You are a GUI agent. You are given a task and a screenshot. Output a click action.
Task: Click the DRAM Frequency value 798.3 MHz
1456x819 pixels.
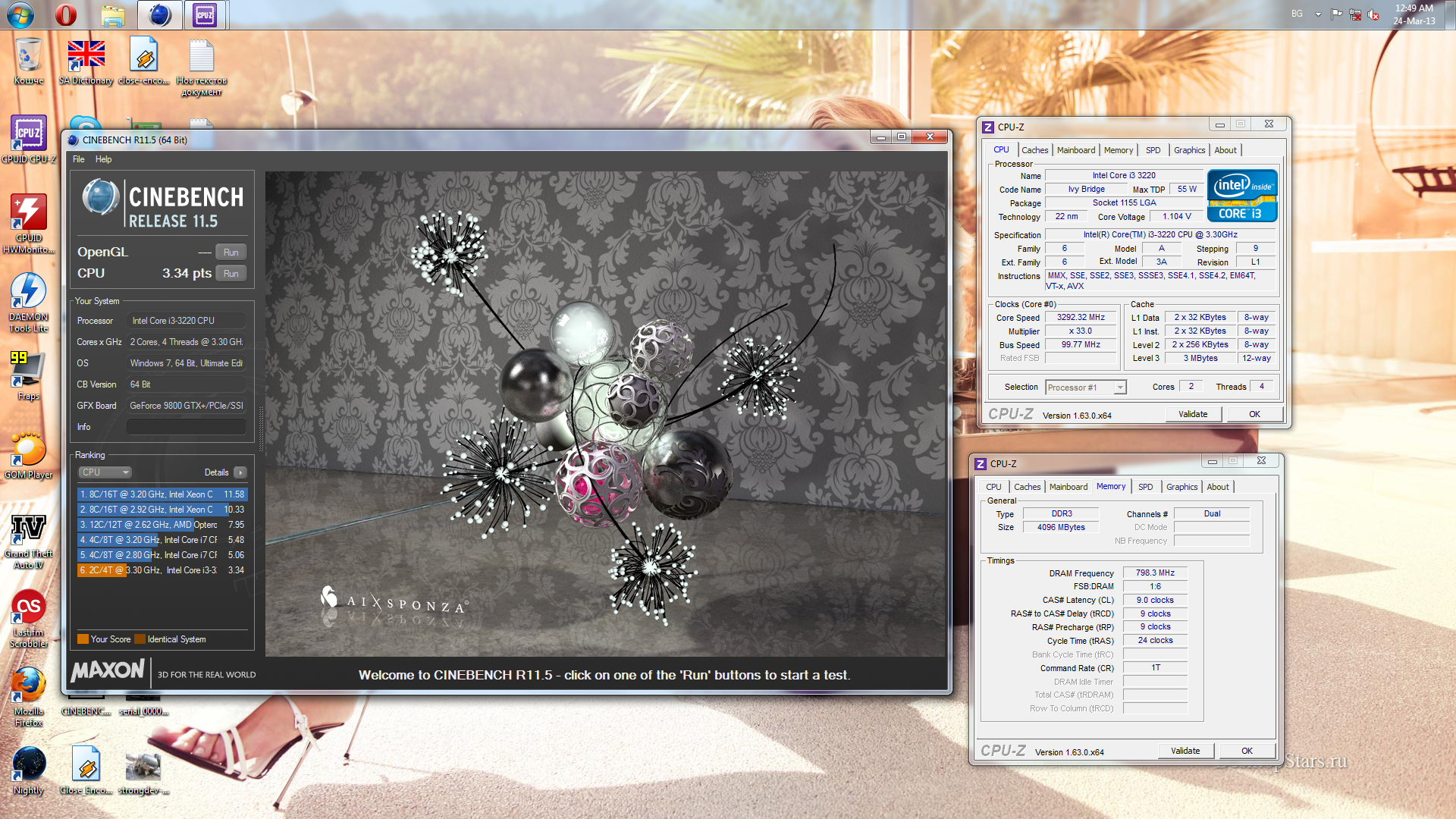pos(1155,573)
